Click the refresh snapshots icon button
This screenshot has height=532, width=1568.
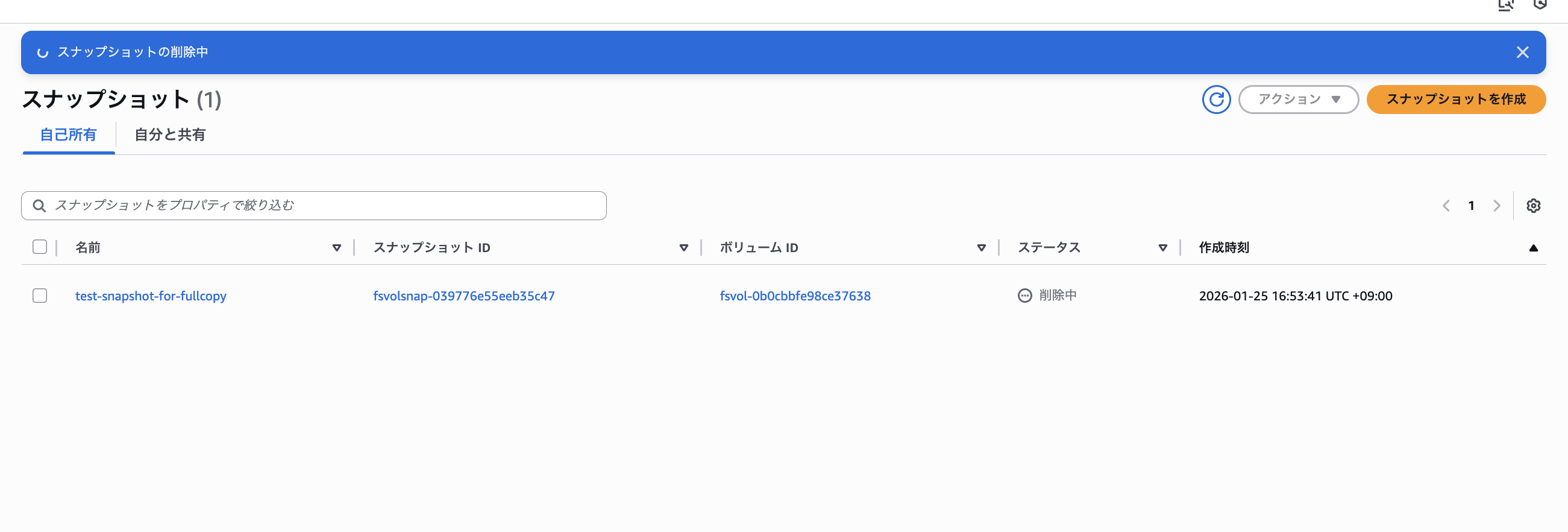1215,100
